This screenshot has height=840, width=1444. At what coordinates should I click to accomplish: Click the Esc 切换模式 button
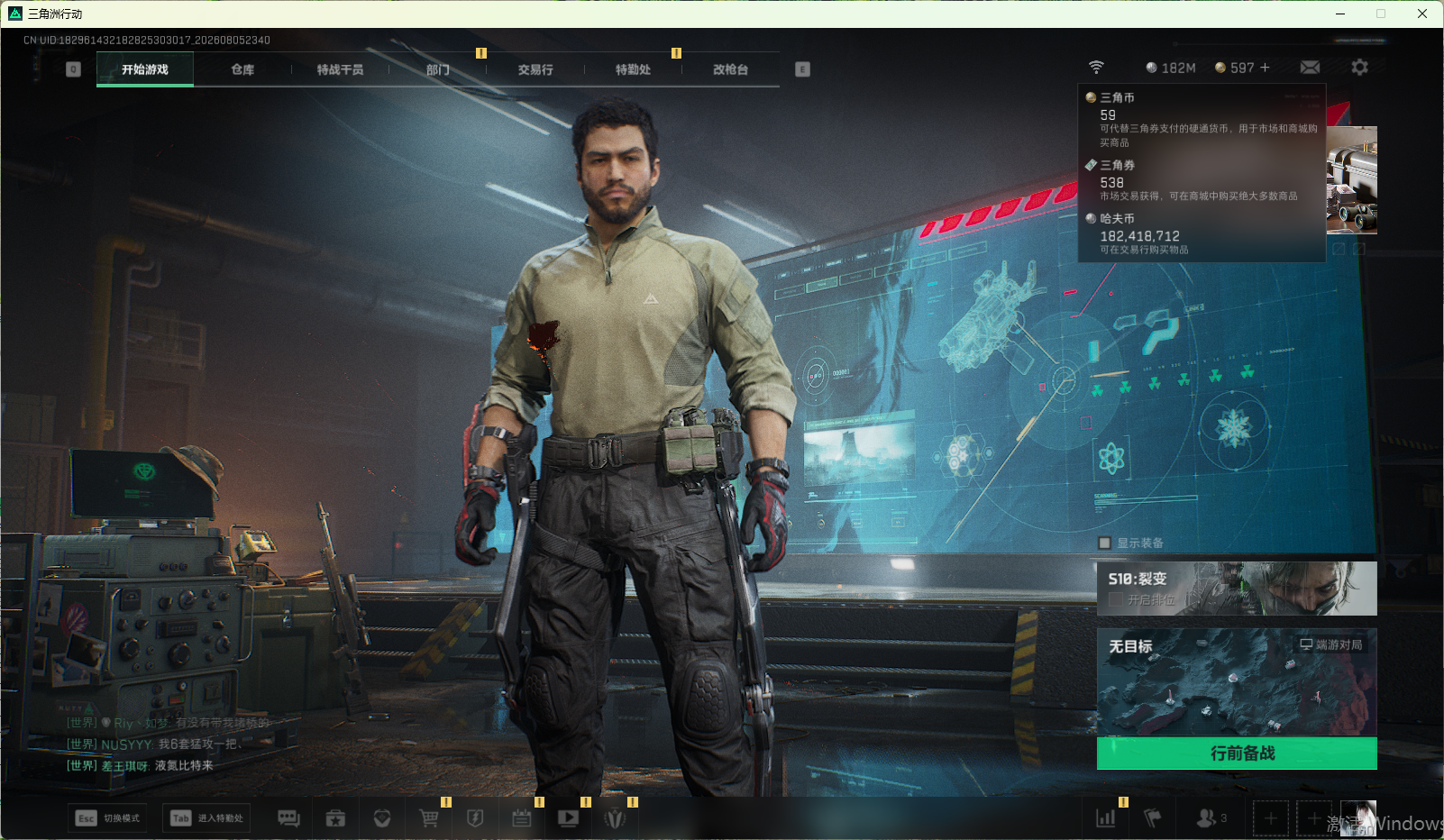pyautogui.click(x=108, y=818)
